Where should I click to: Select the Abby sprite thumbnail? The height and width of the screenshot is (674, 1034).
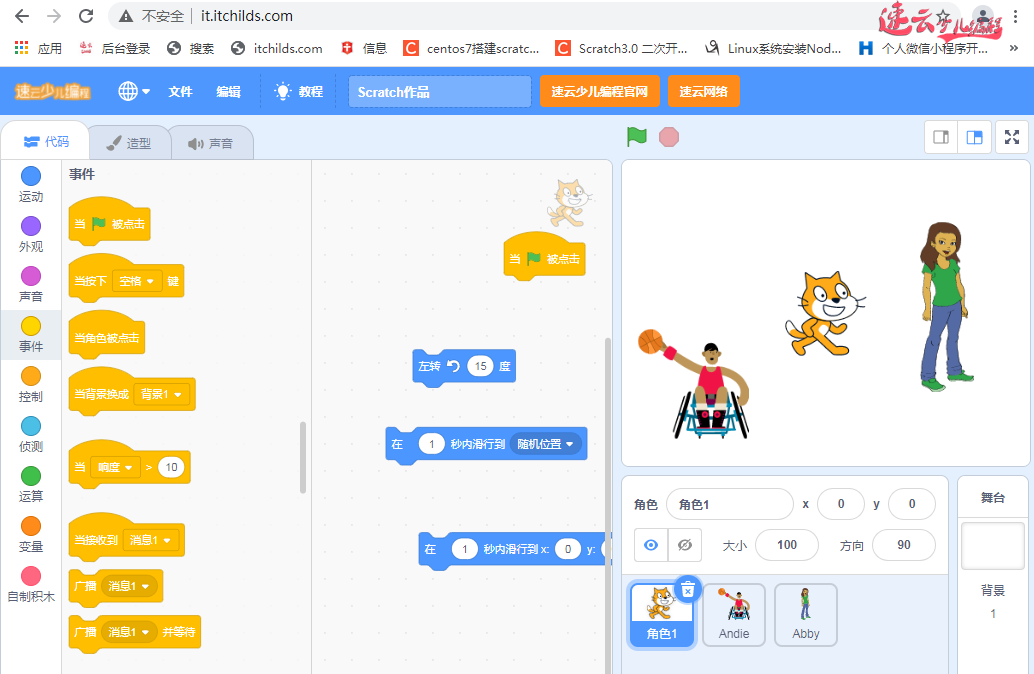(x=805, y=614)
